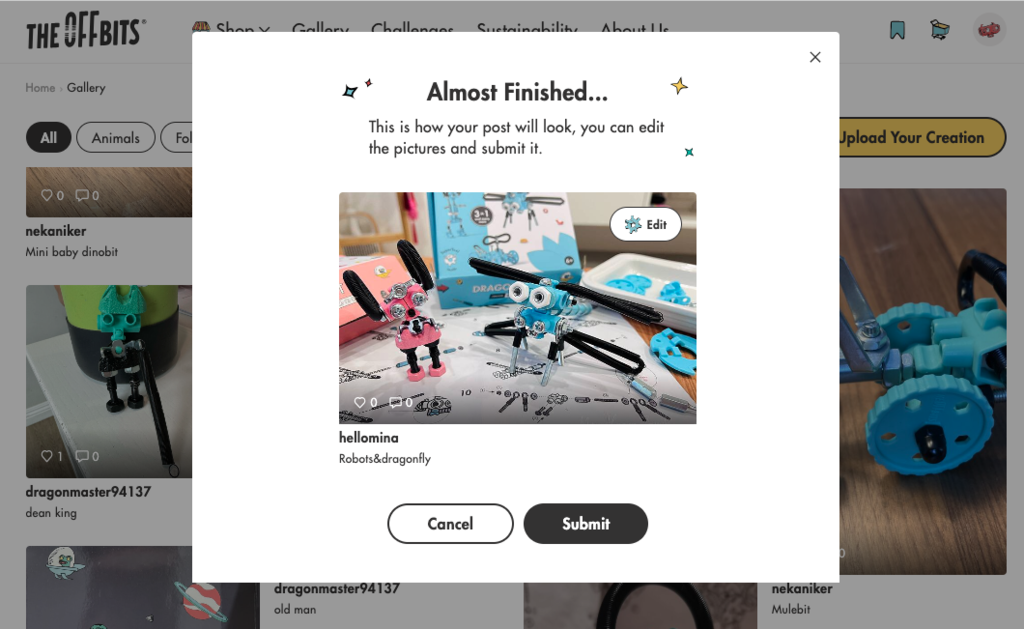
Task: Open the user profile avatar
Action: (989, 30)
